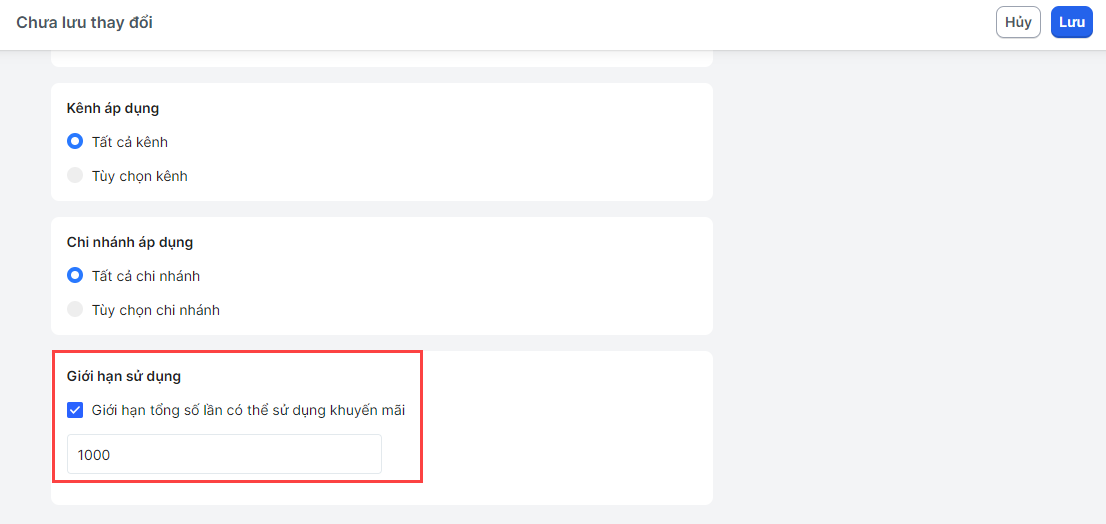Click the Tùy chọn kênh label text
1106x524 pixels.
pyautogui.click(x=140, y=176)
